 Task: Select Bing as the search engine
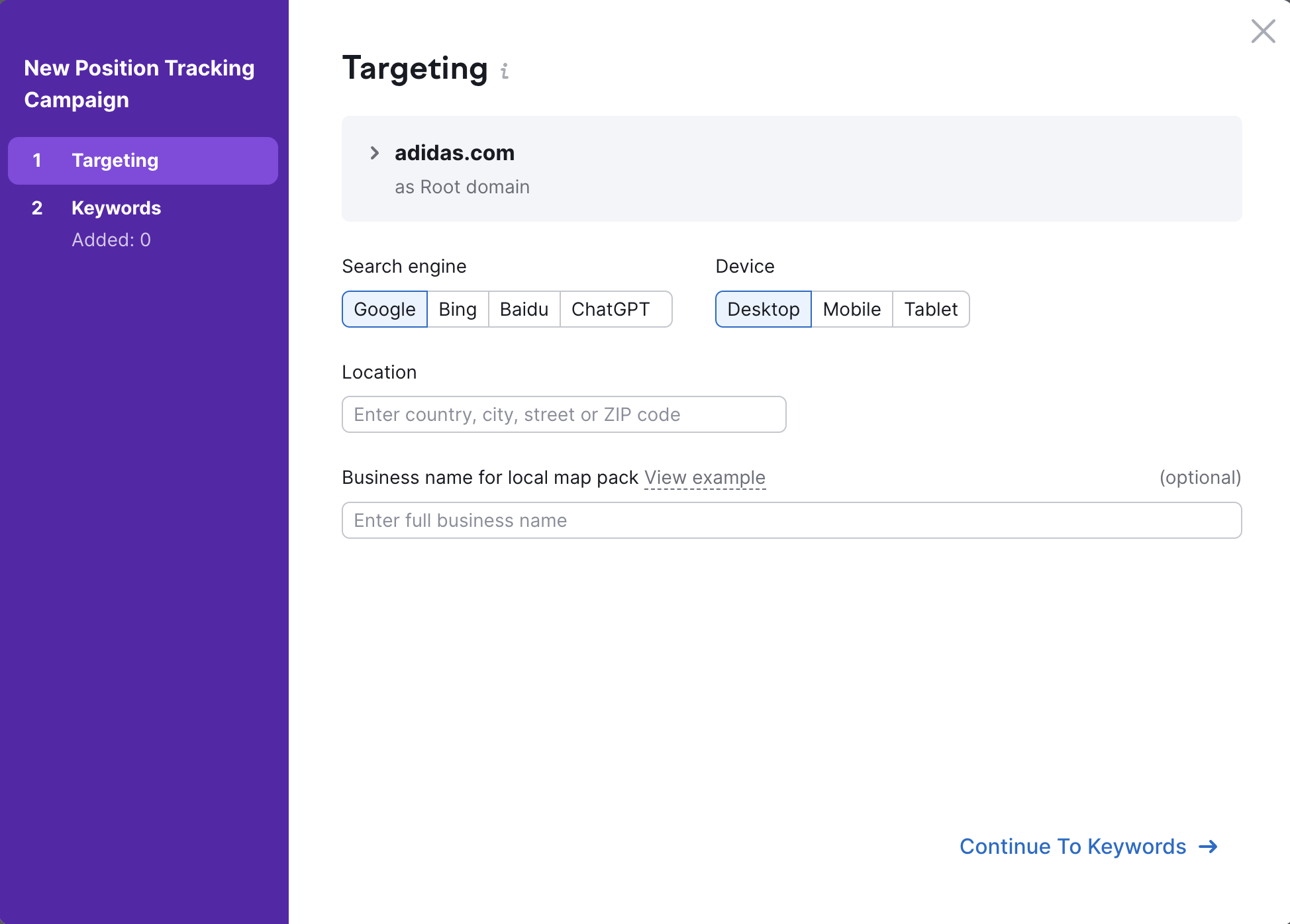457,309
